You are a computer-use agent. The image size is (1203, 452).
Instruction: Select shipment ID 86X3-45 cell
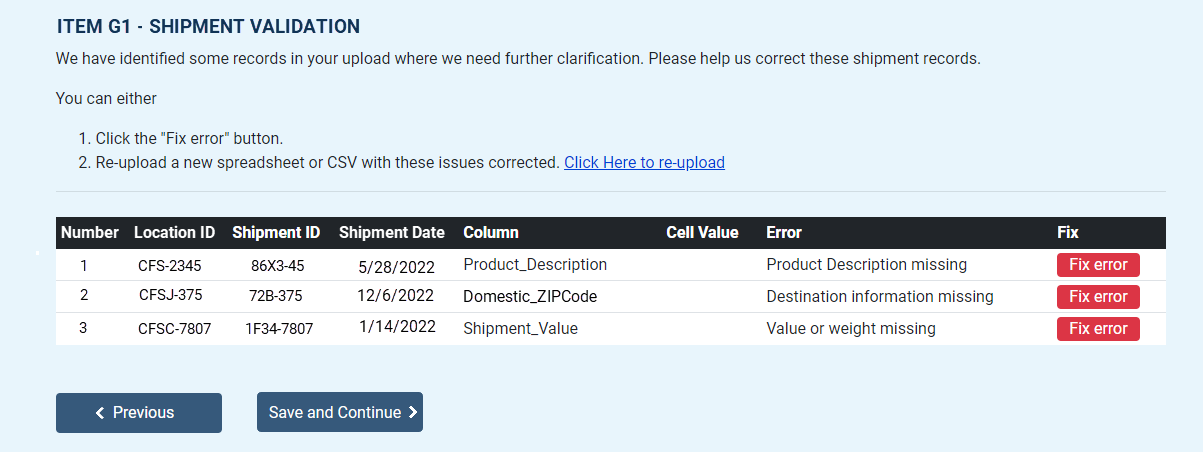277,266
